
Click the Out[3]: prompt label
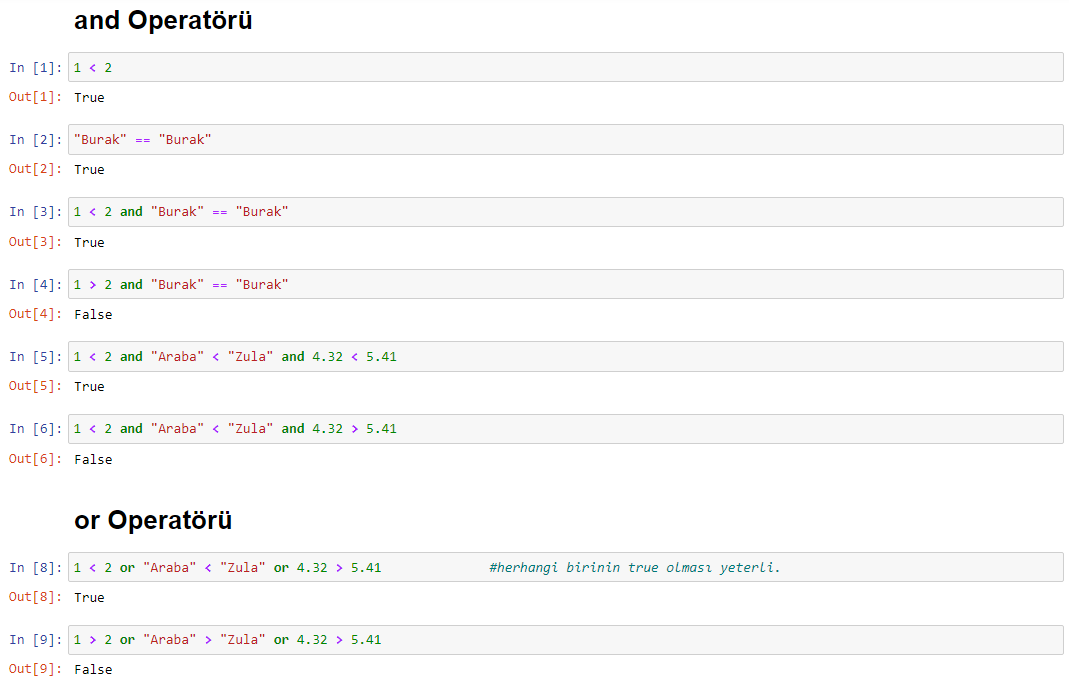(x=35, y=242)
